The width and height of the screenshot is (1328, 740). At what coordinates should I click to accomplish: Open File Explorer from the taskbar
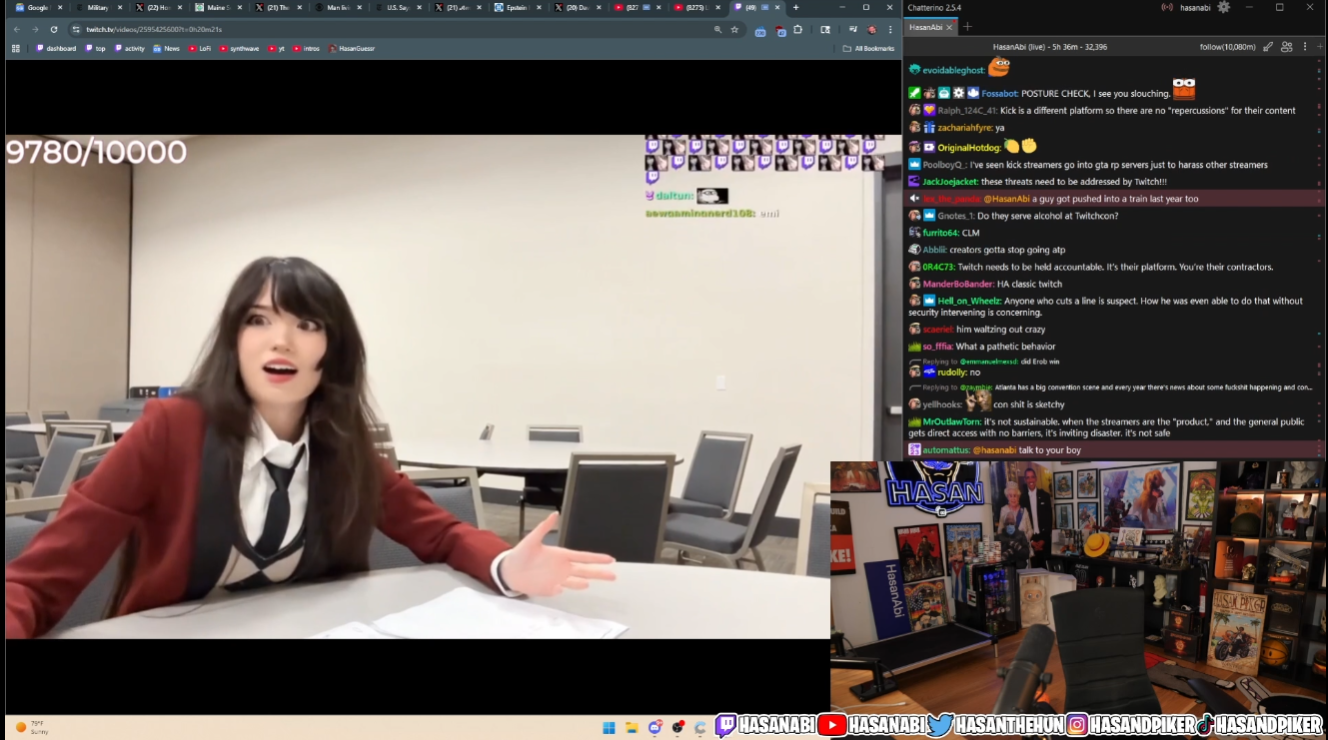click(632, 727)
